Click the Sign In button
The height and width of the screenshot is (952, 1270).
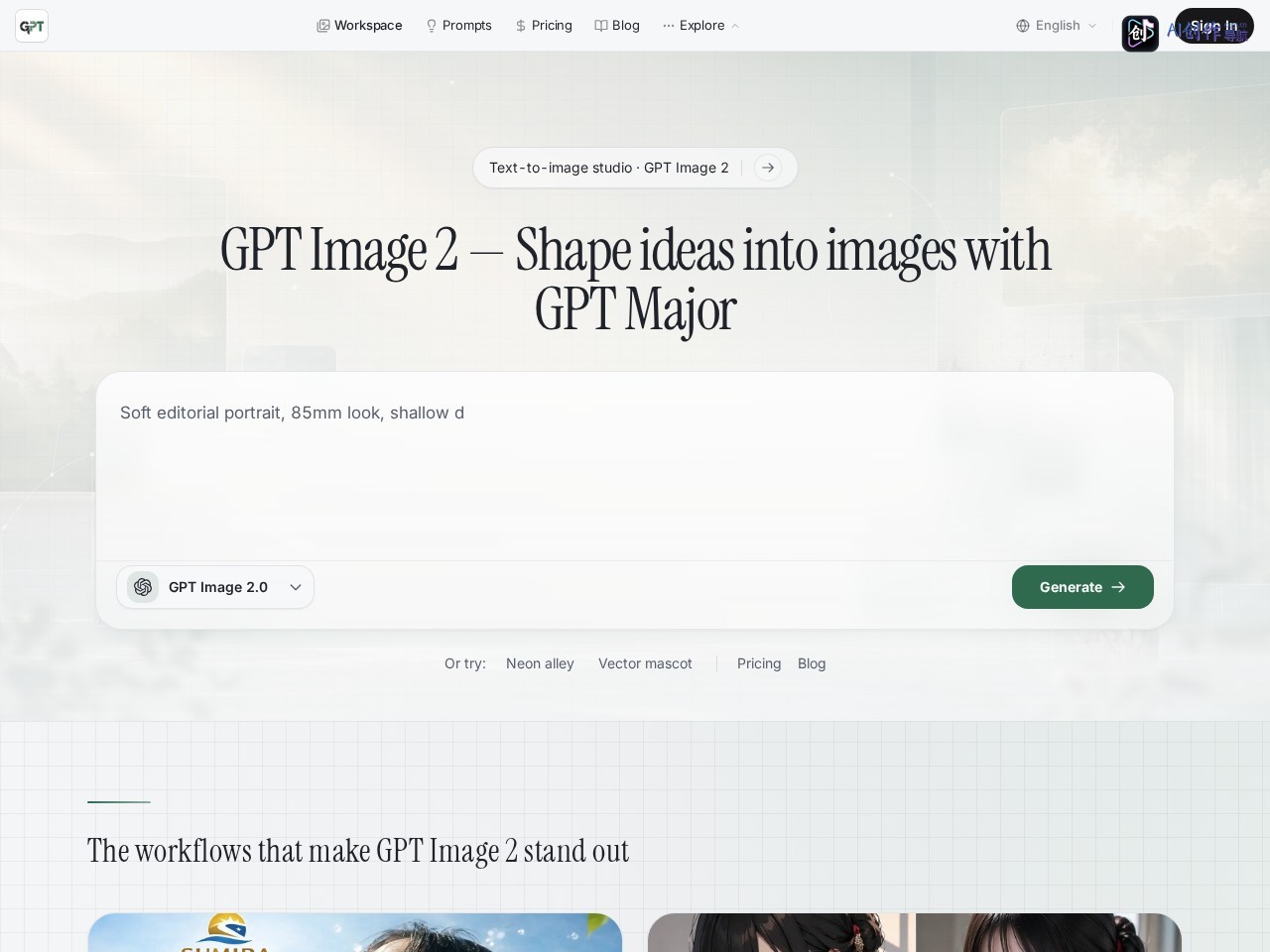(1214, 26)
